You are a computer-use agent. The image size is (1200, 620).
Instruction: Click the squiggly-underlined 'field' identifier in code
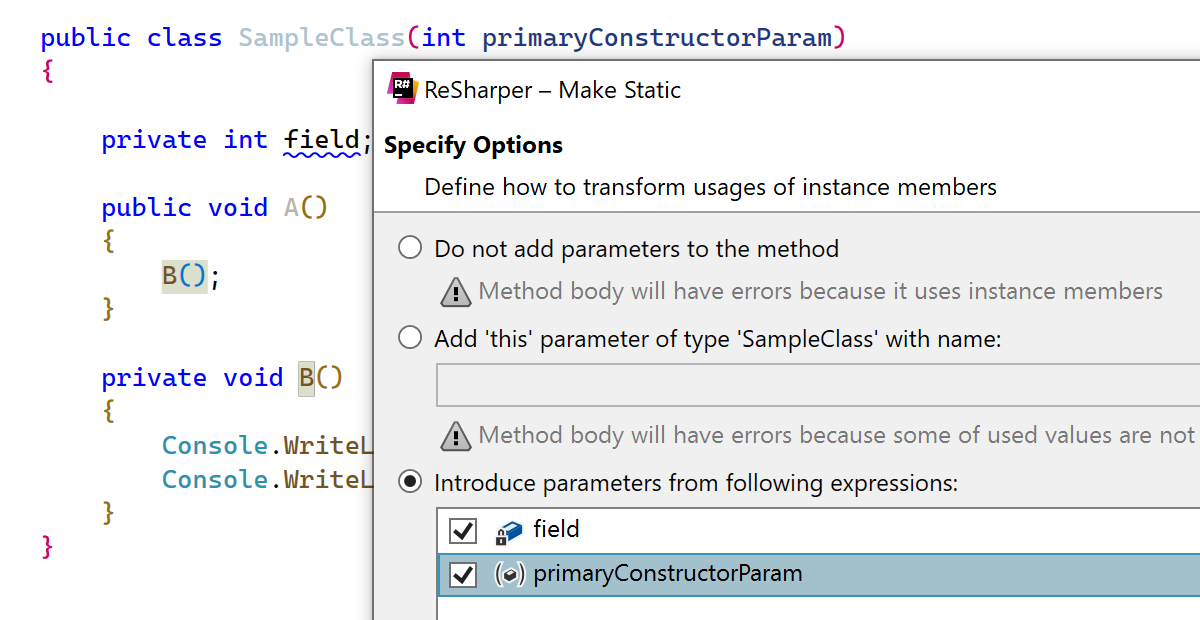[x=321, y=140]
